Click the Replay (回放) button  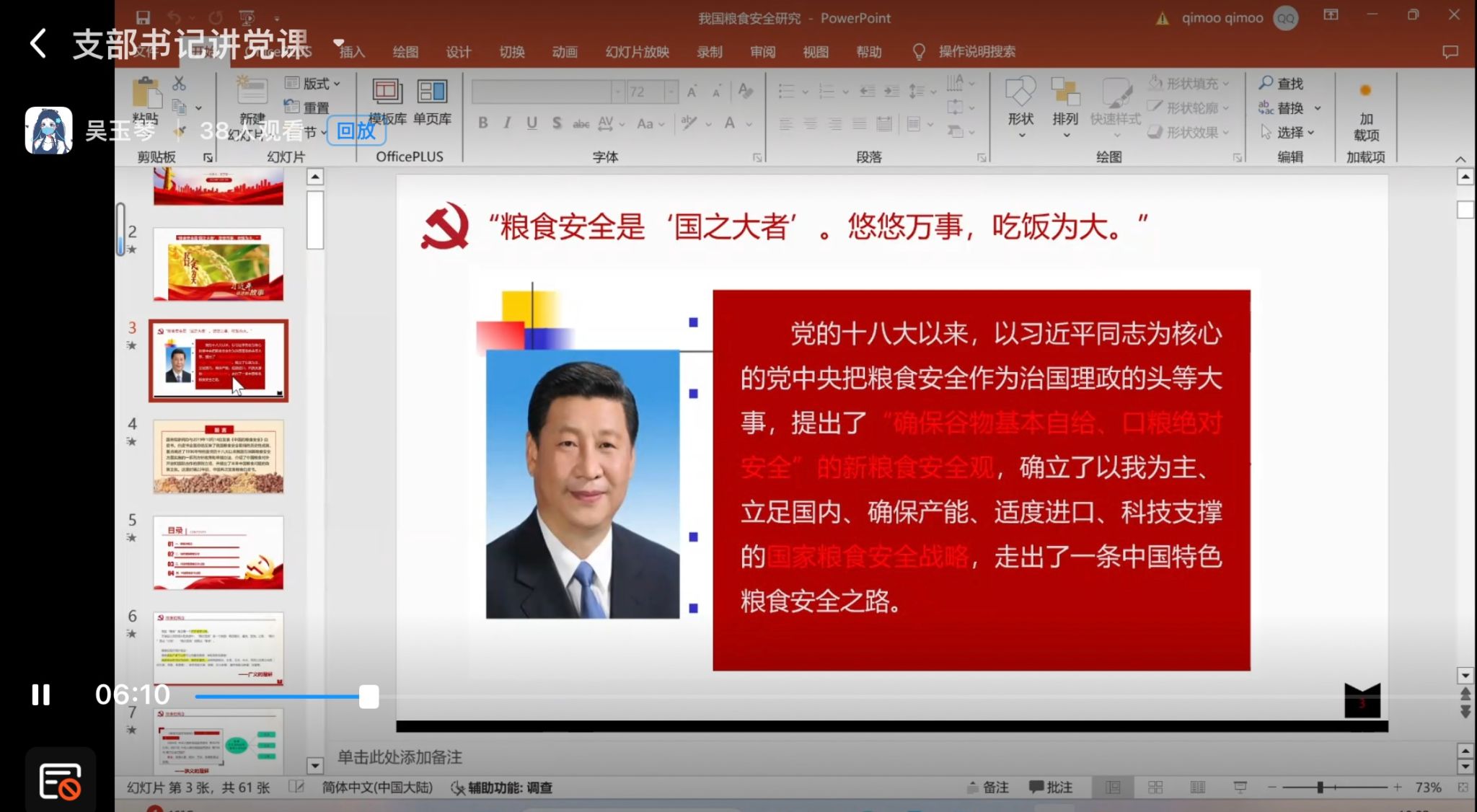coord(356,131)
